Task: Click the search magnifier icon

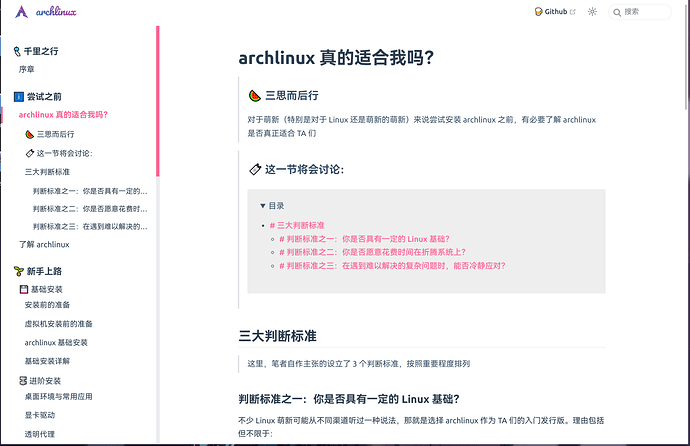Action: tap(617, 12)
